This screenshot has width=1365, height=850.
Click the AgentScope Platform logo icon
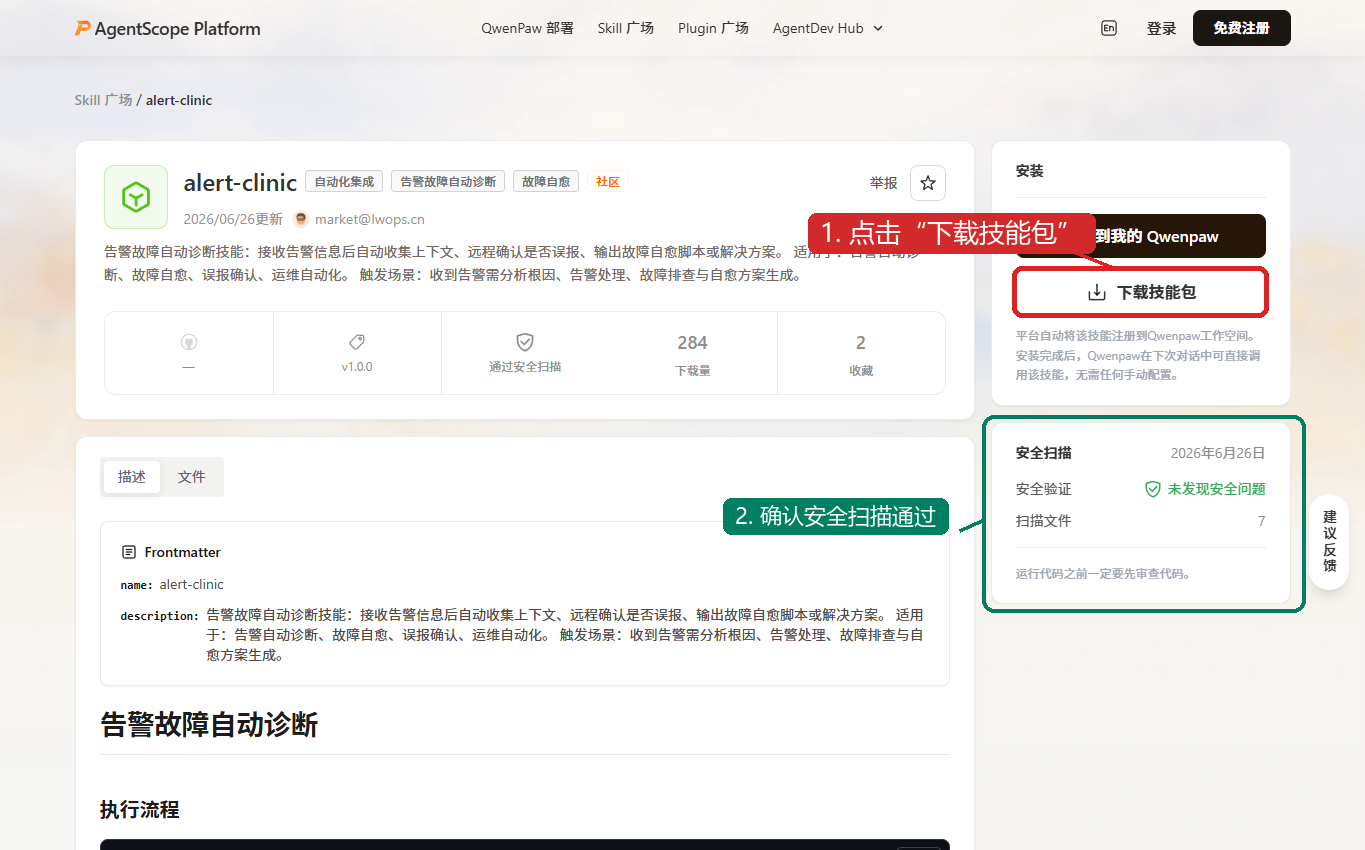pyautogui.click(x=83, y=28)
